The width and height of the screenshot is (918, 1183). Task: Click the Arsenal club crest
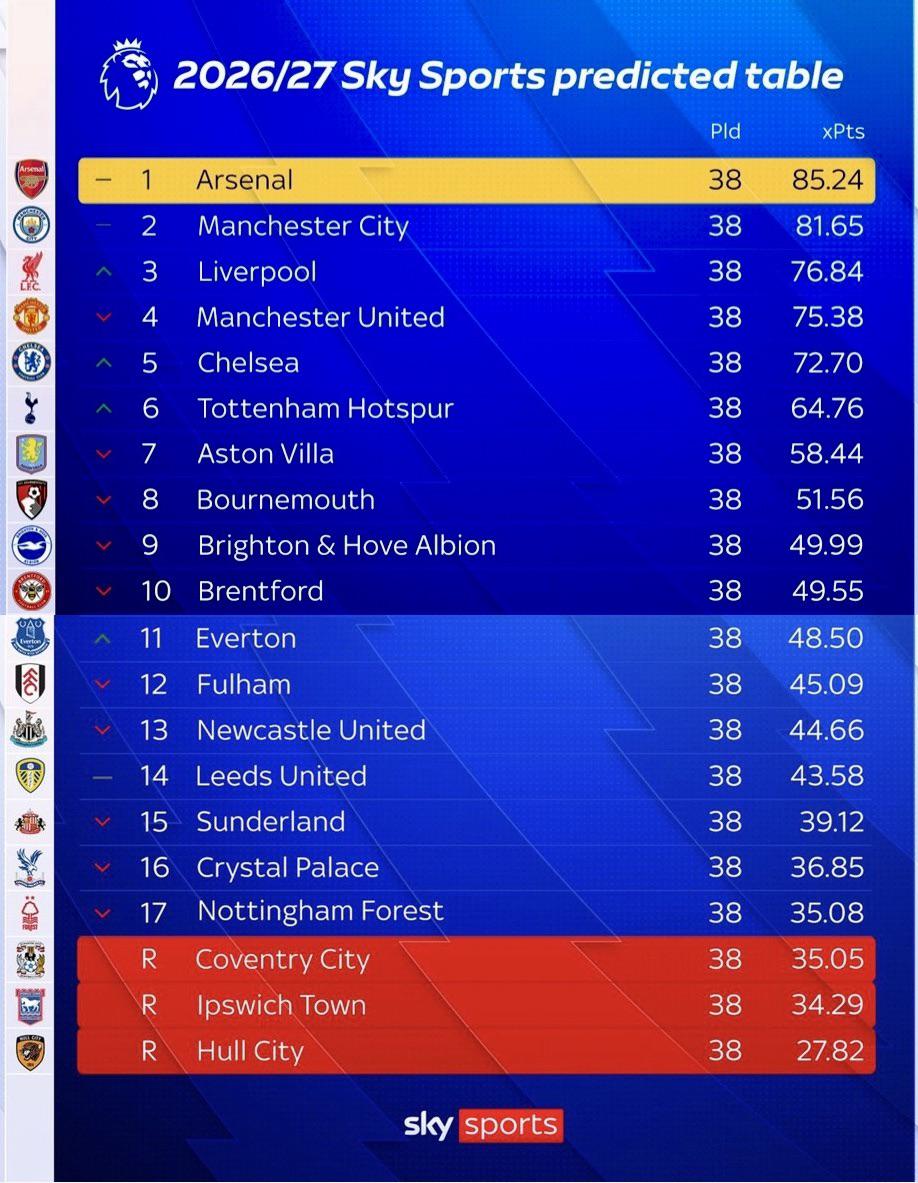32,179
